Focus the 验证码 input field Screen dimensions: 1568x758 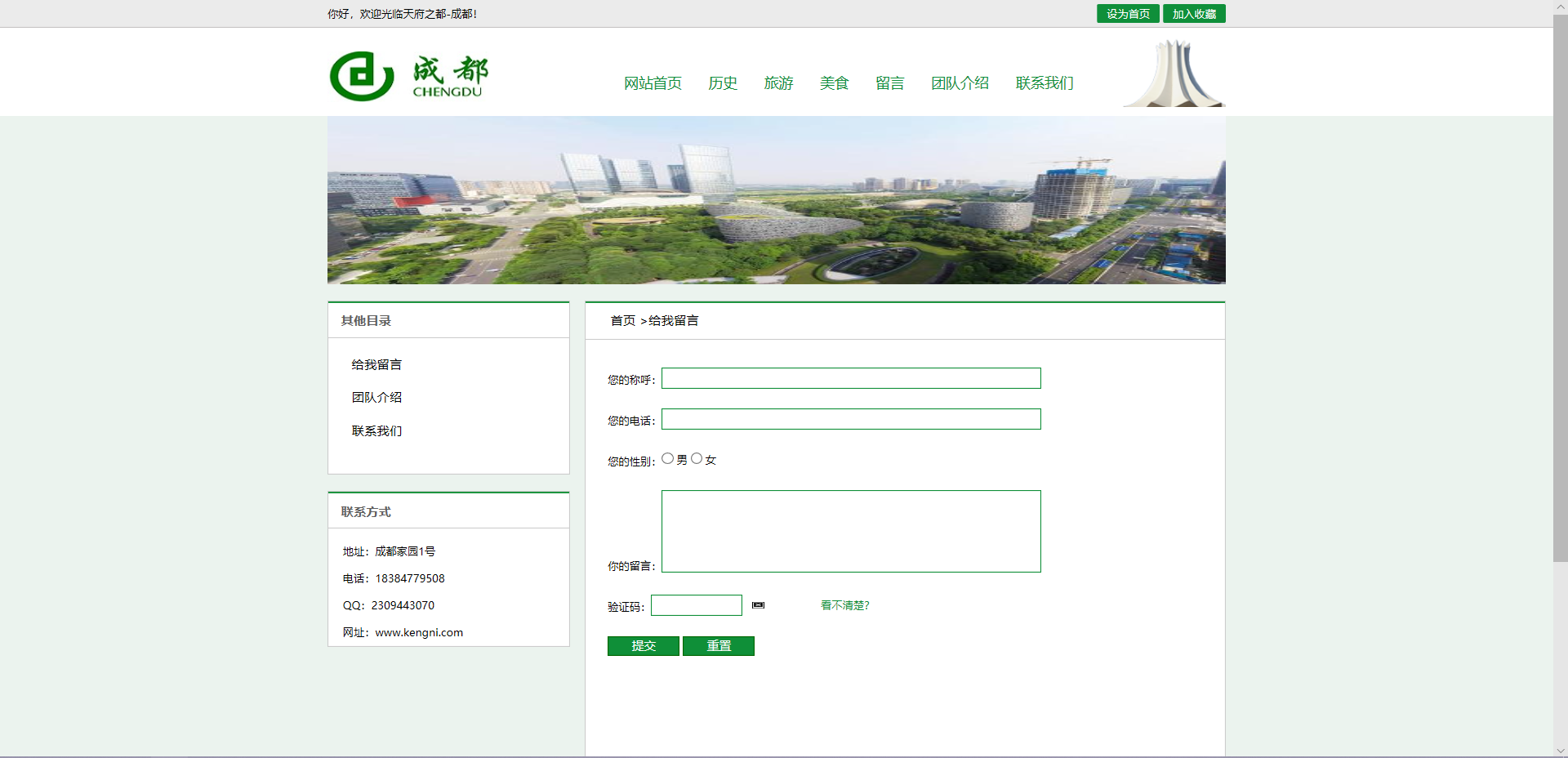pos(697,605)
